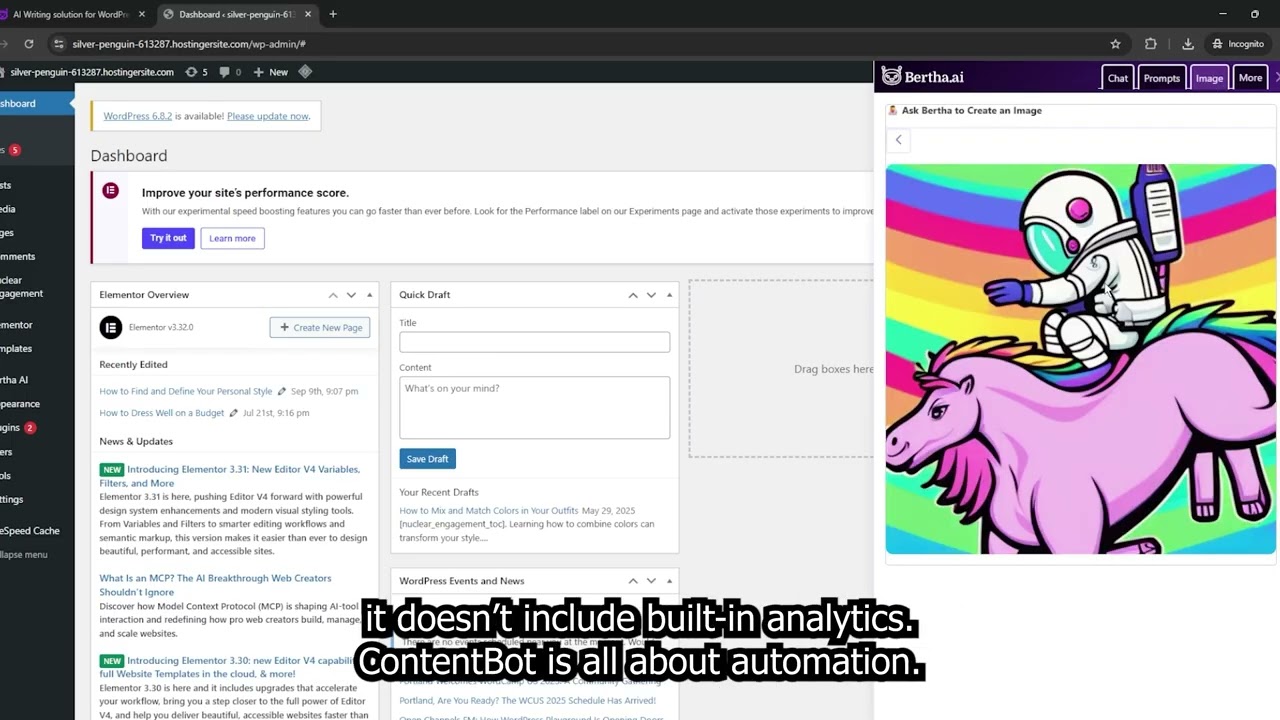Click the browser reload icon
The image size is (1280, 720).
tap(29, 44)
